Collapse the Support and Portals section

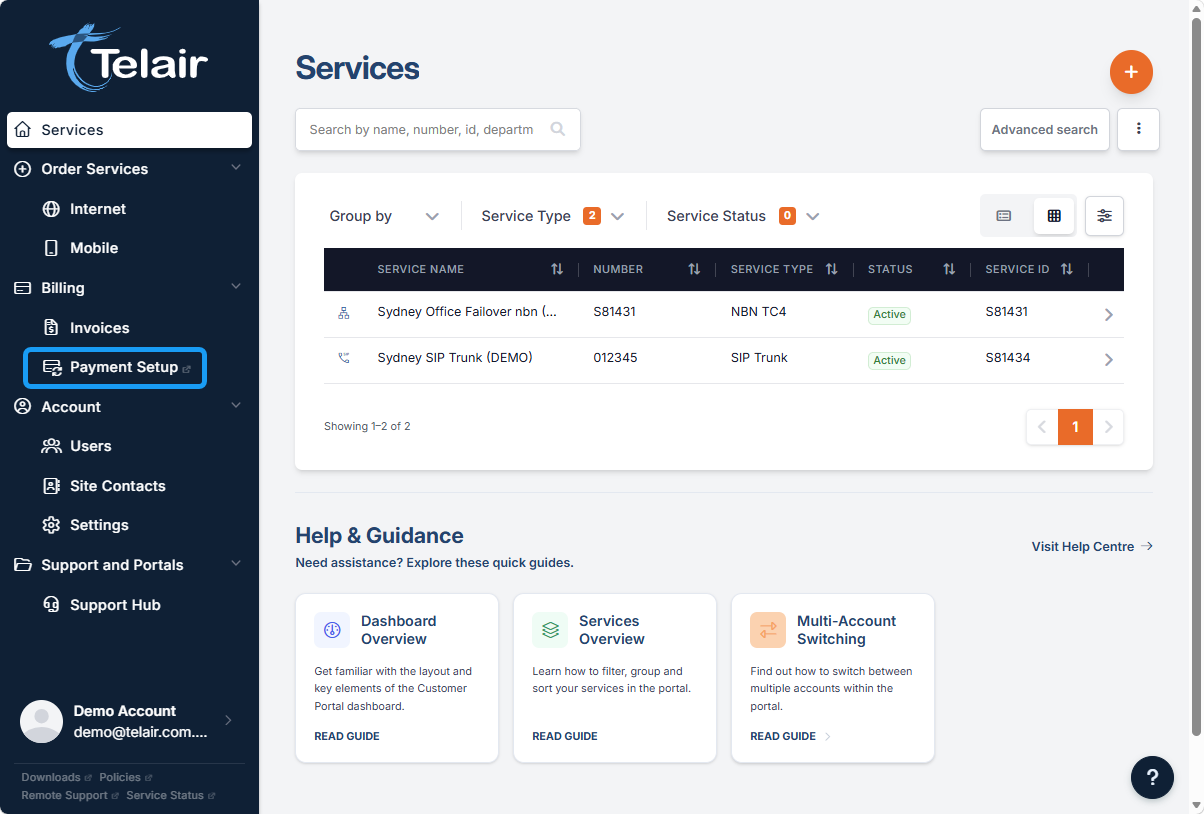tap(236, 564)
